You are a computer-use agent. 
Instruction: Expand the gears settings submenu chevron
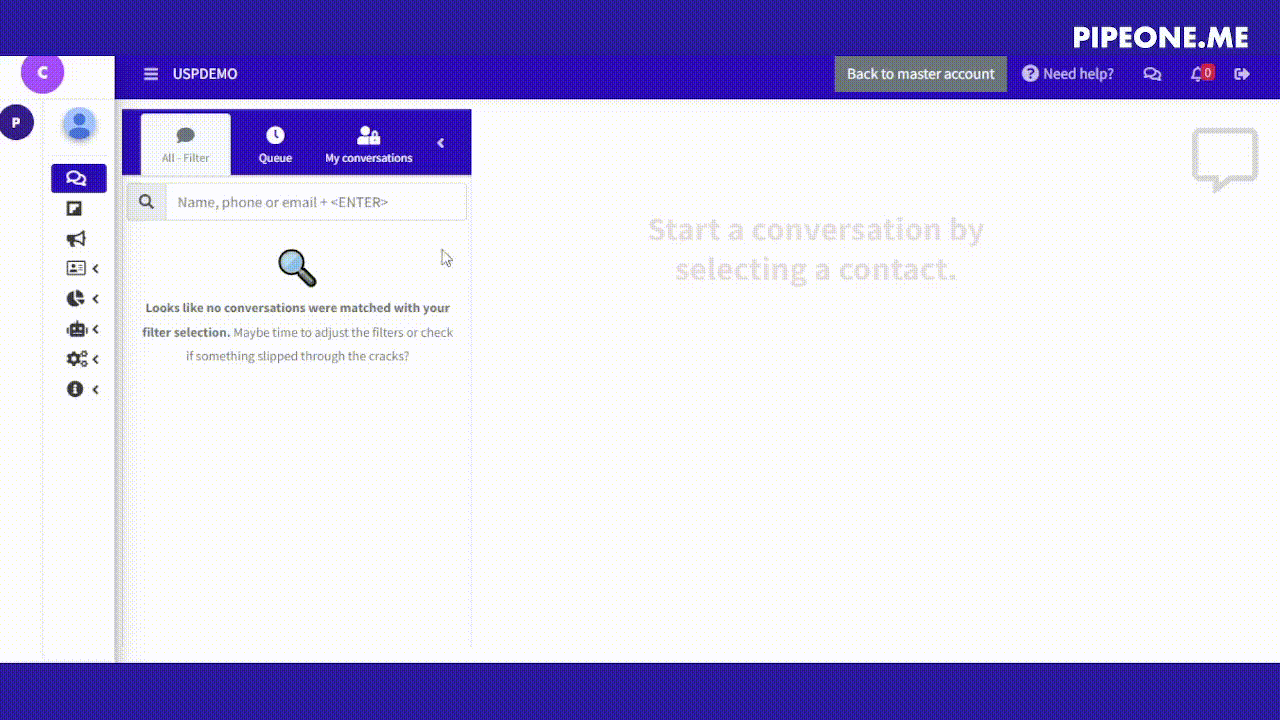click(96, 359)
